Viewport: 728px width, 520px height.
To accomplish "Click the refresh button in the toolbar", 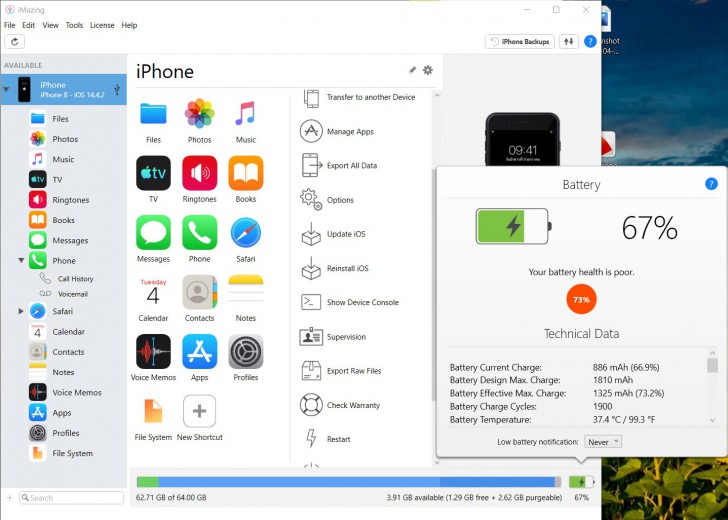I will (x=14, y=42).
